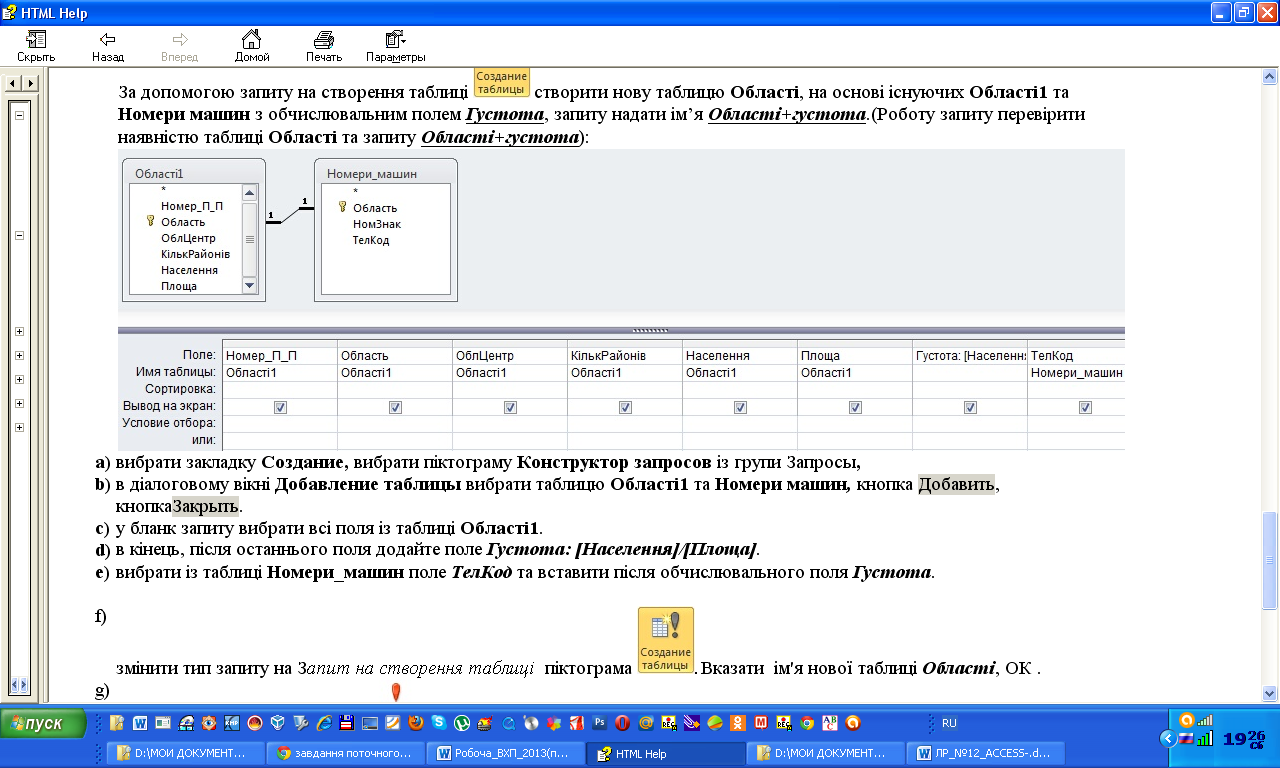Click the page scrollbar up arrow
1280x768 pixels.
1270,77
